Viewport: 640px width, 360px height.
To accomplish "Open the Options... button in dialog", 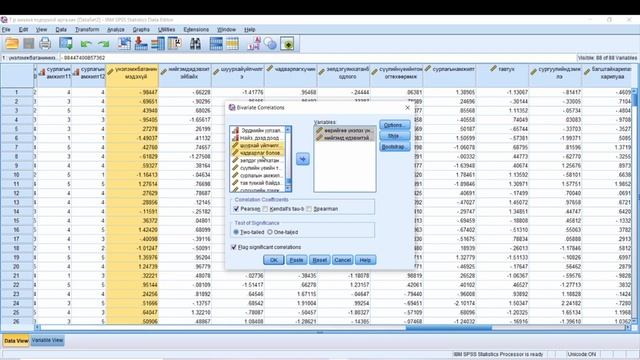I will [394, 125].
